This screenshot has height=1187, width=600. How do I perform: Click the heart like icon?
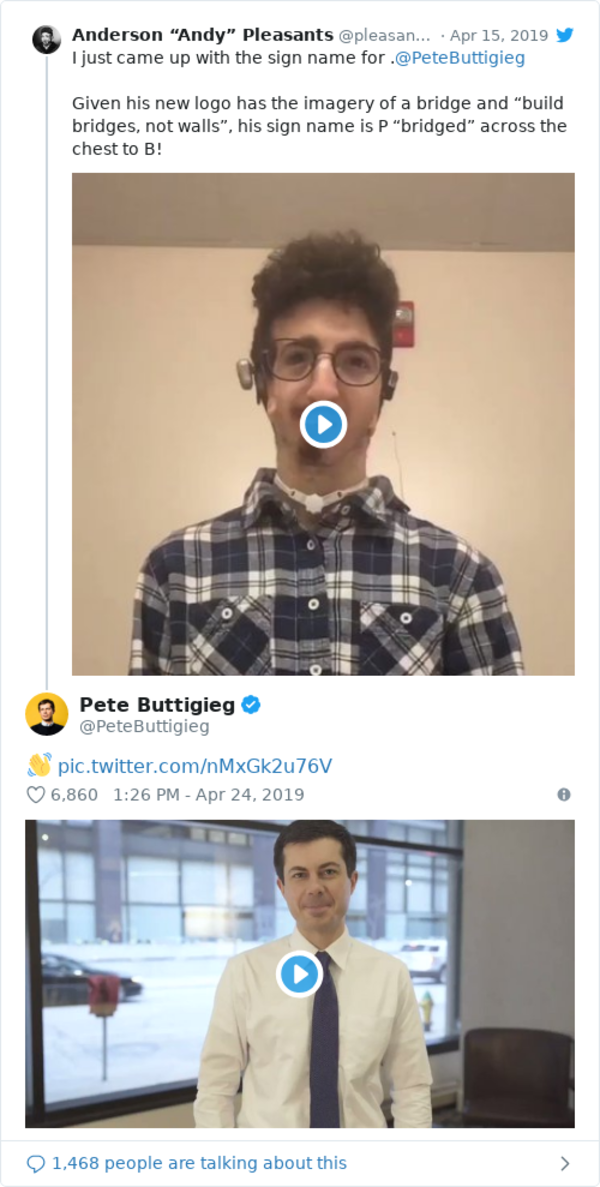click(36, 795)
